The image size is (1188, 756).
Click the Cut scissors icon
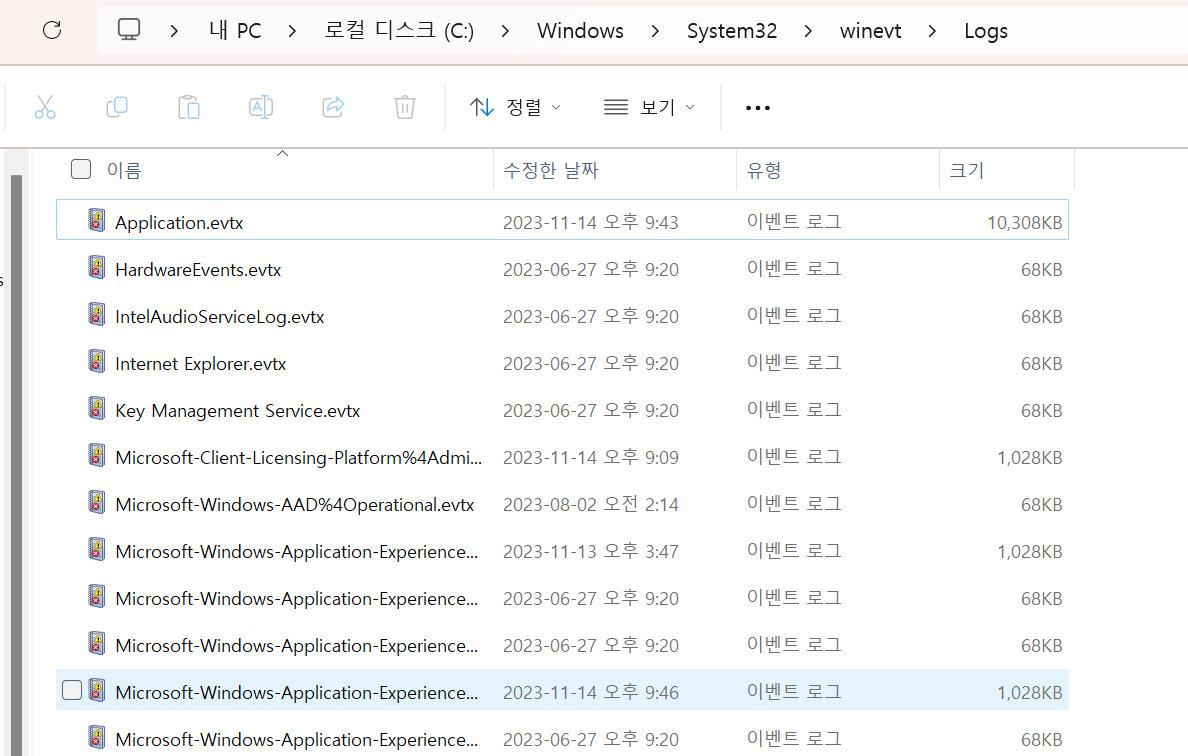point(45,108)
